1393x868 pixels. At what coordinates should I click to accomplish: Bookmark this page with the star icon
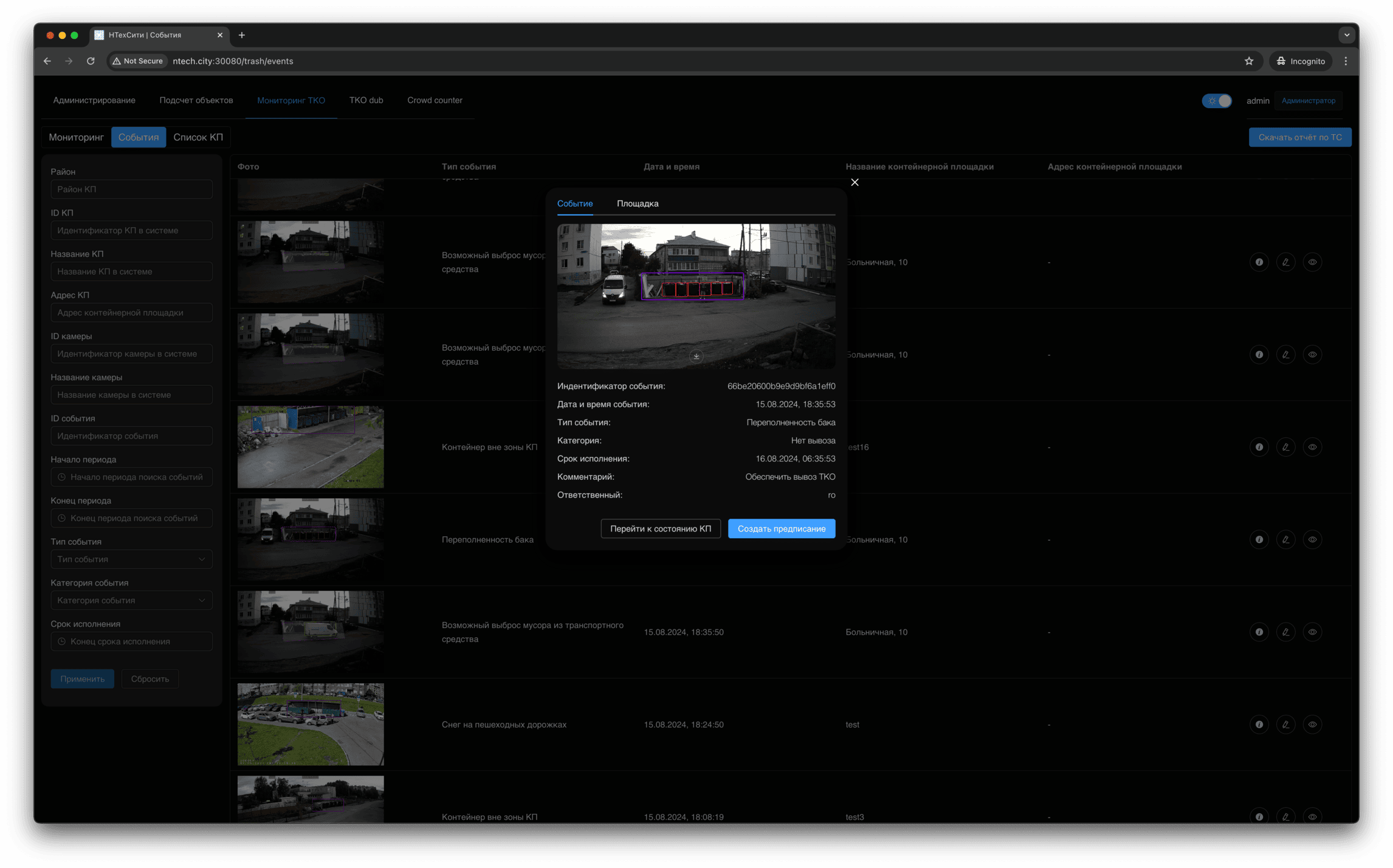pyautogui.click(x=1248, y=61)
